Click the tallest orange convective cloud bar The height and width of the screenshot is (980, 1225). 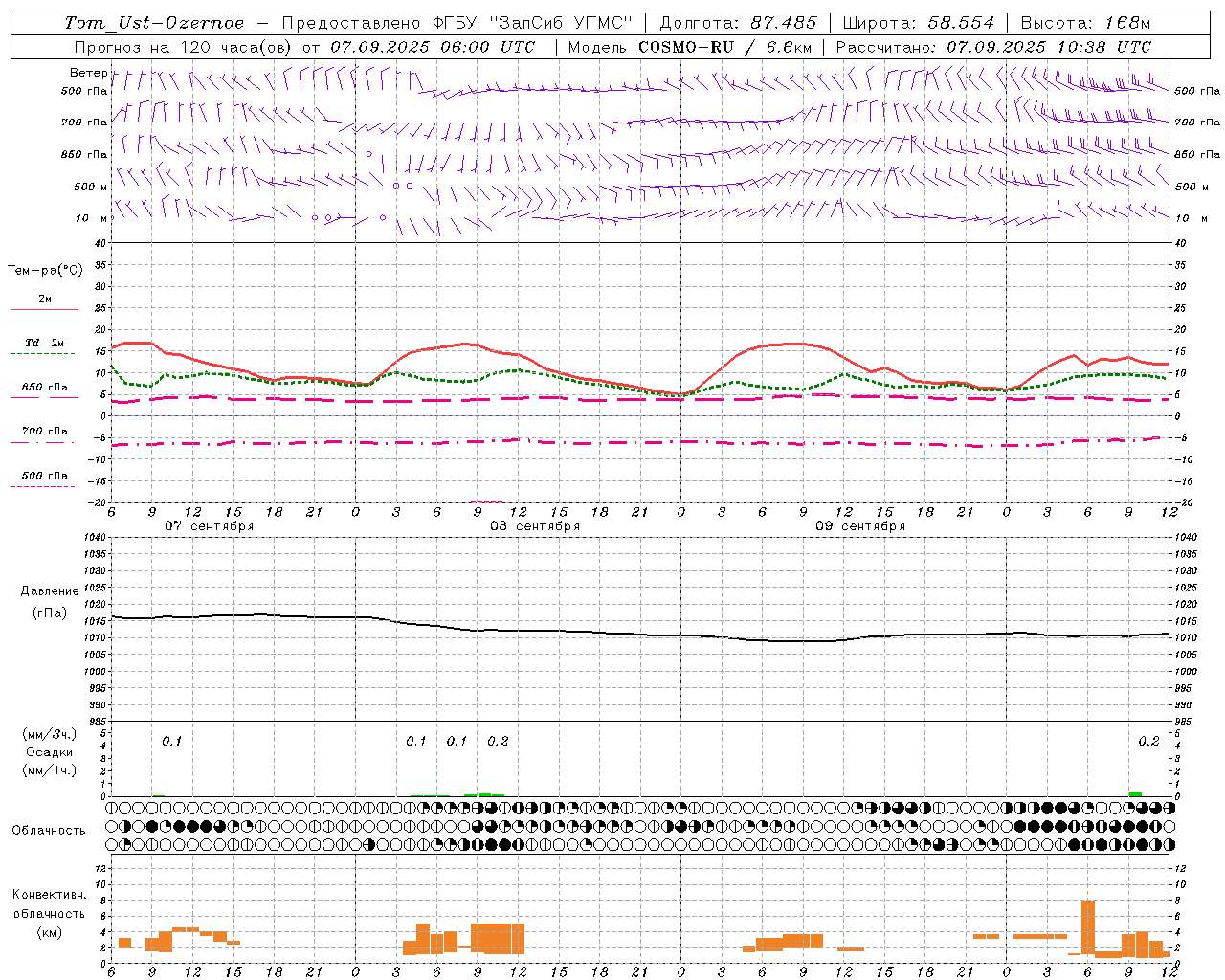tap(1088, 926)
